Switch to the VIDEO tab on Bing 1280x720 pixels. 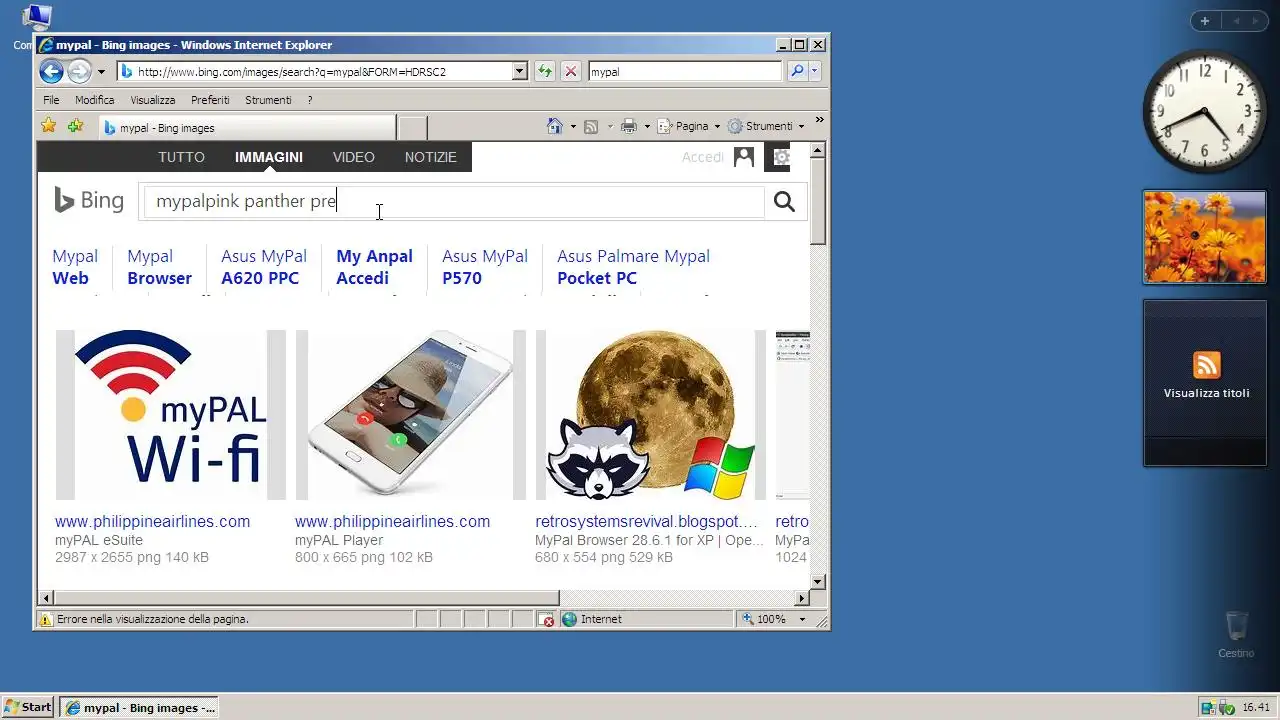tap(354, 157)
